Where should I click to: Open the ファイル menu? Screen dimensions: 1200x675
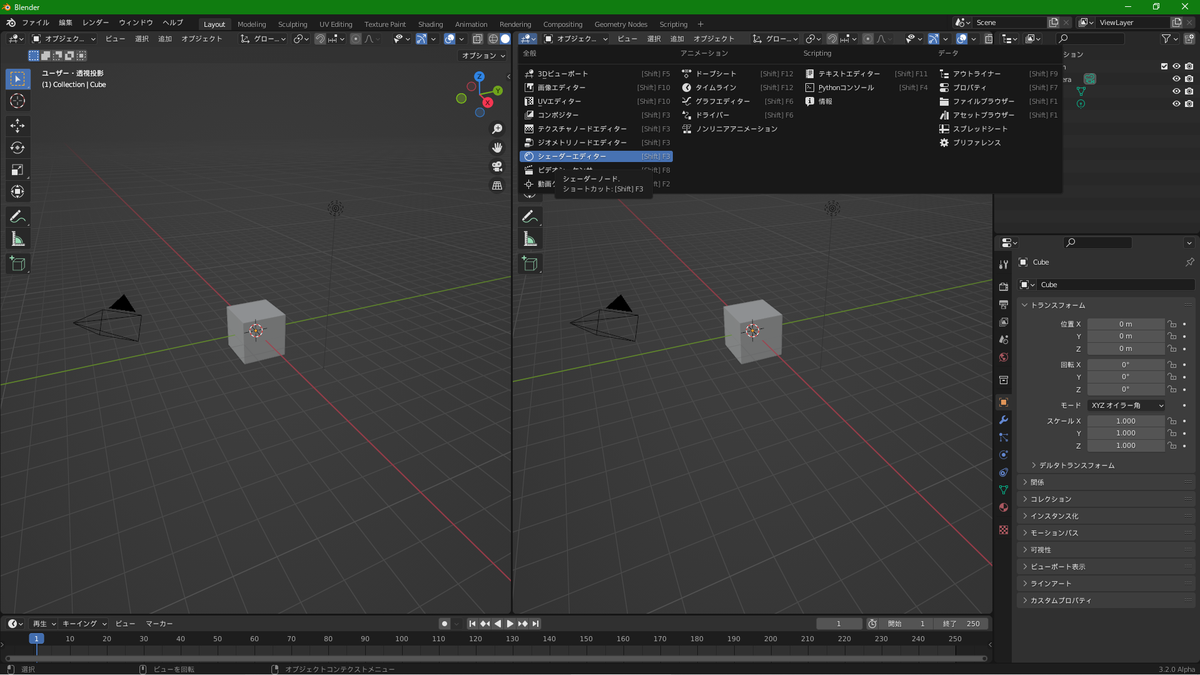(35, 23)
